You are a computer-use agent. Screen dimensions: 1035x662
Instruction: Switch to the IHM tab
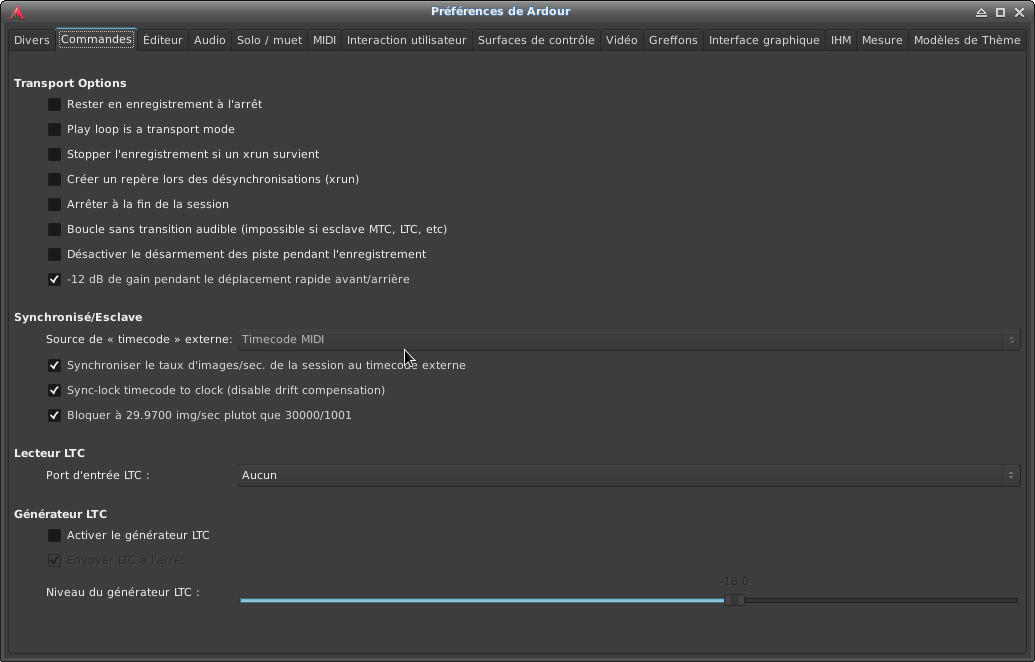[x=841, y=40]
